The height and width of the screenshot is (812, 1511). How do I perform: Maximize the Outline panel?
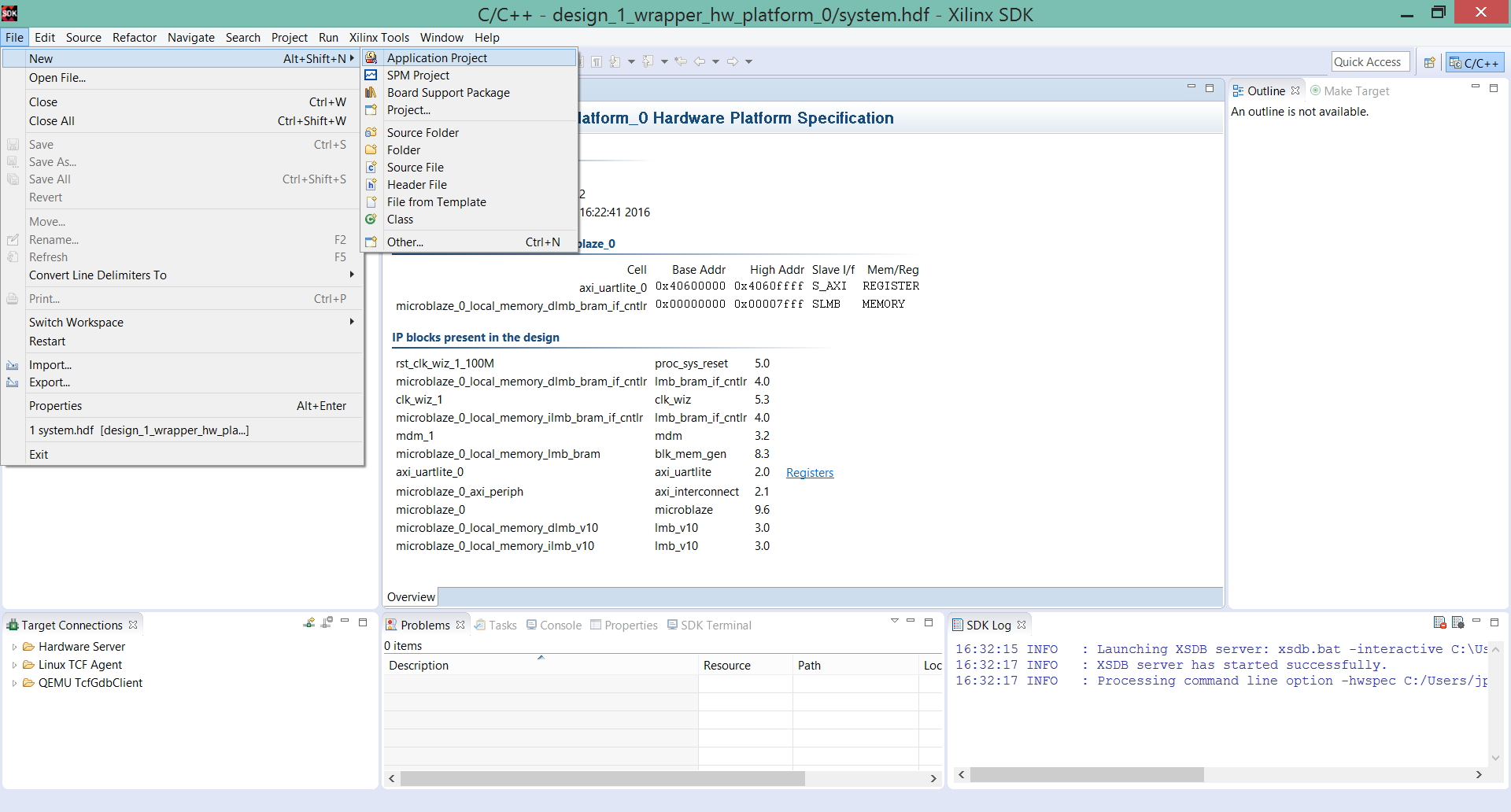coord(1494,88)
